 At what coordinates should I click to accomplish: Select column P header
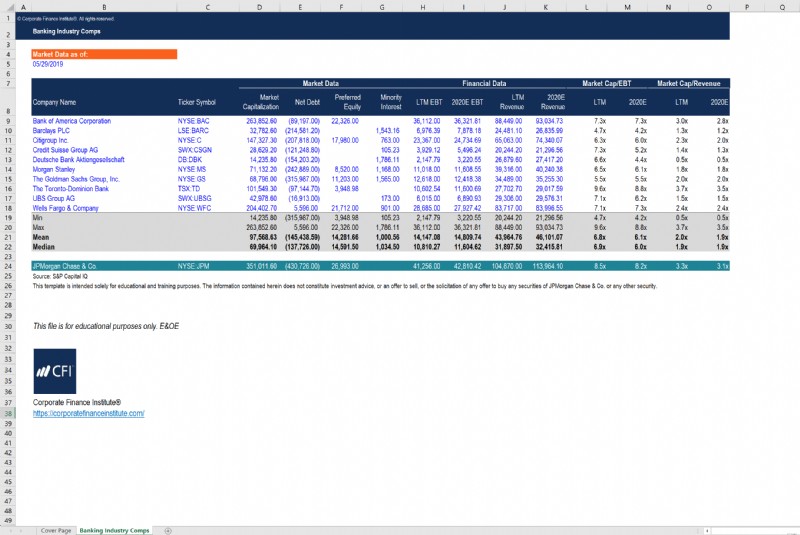point(747,7)
